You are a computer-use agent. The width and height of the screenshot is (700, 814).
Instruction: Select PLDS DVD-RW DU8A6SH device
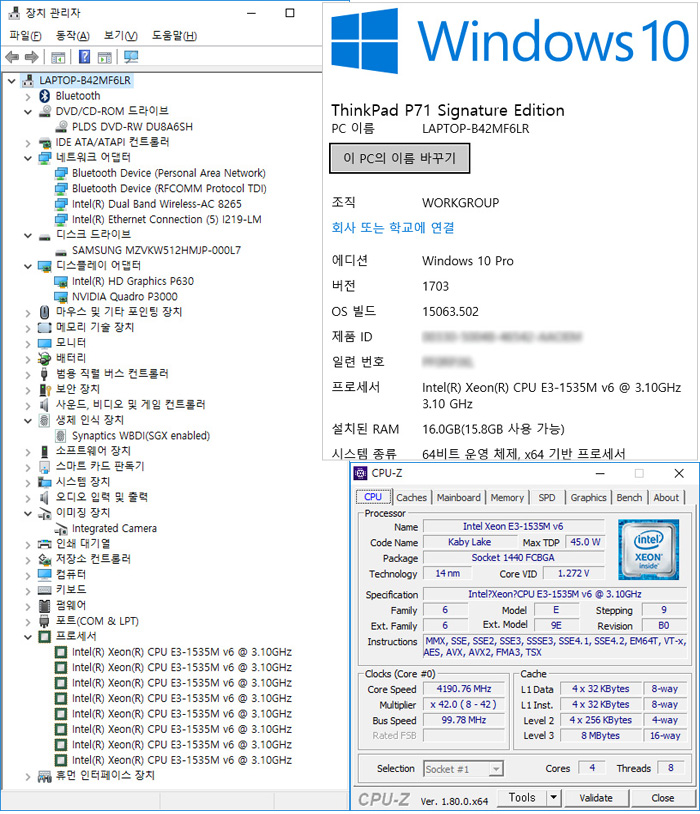pos(132,127)
